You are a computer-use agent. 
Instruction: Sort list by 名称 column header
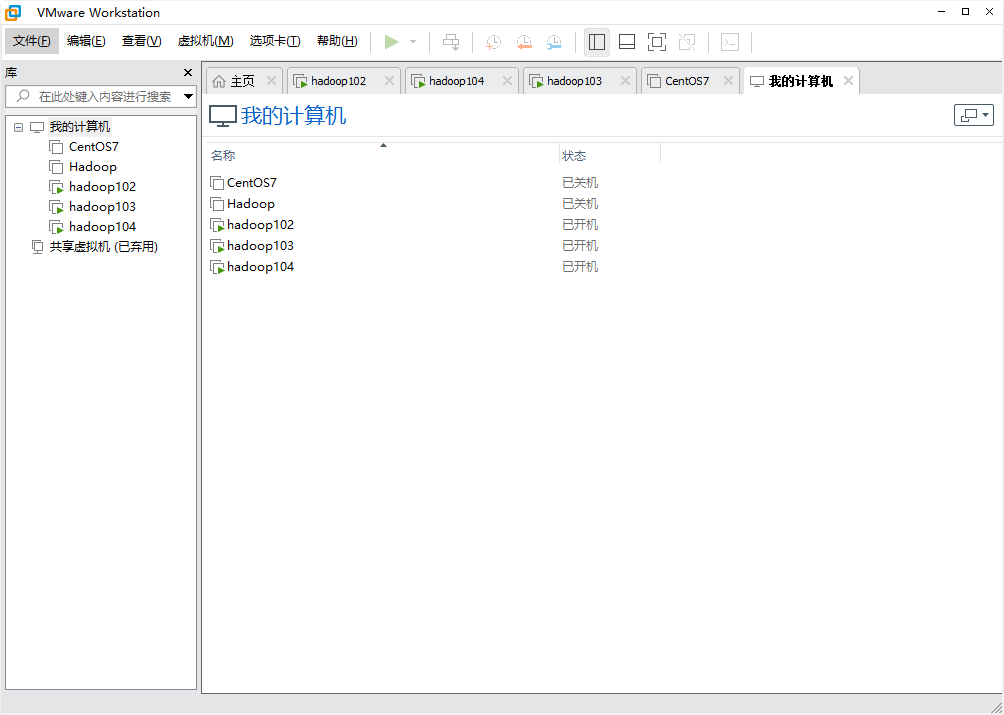tap(383, 156)
